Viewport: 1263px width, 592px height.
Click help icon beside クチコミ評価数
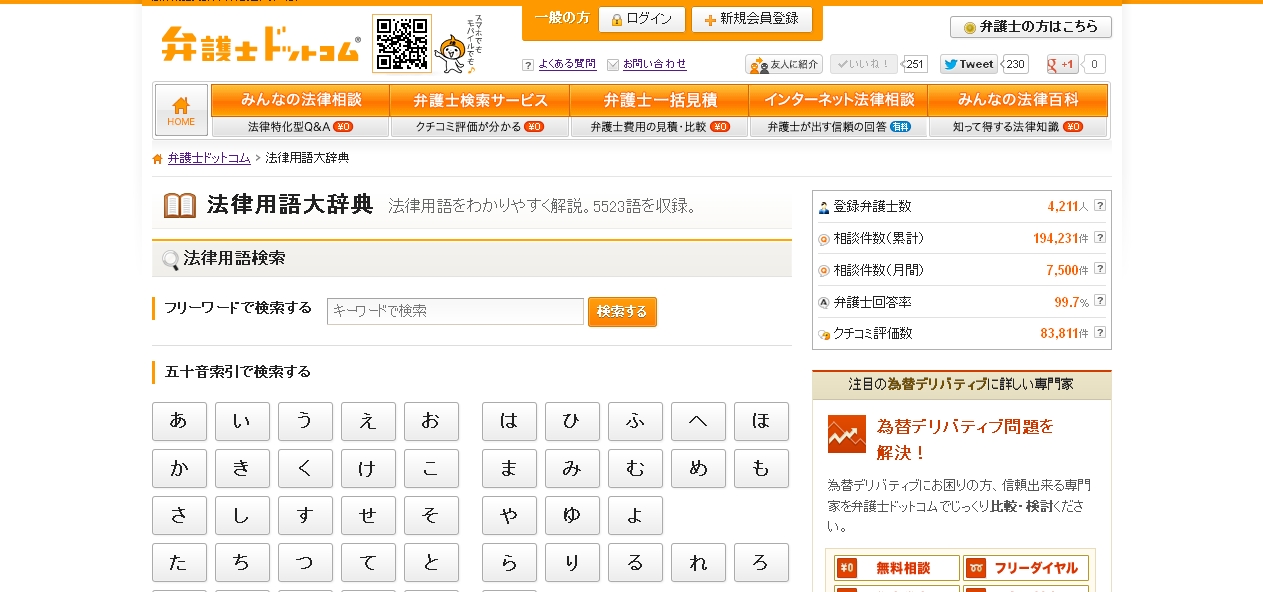[1099, 333]
